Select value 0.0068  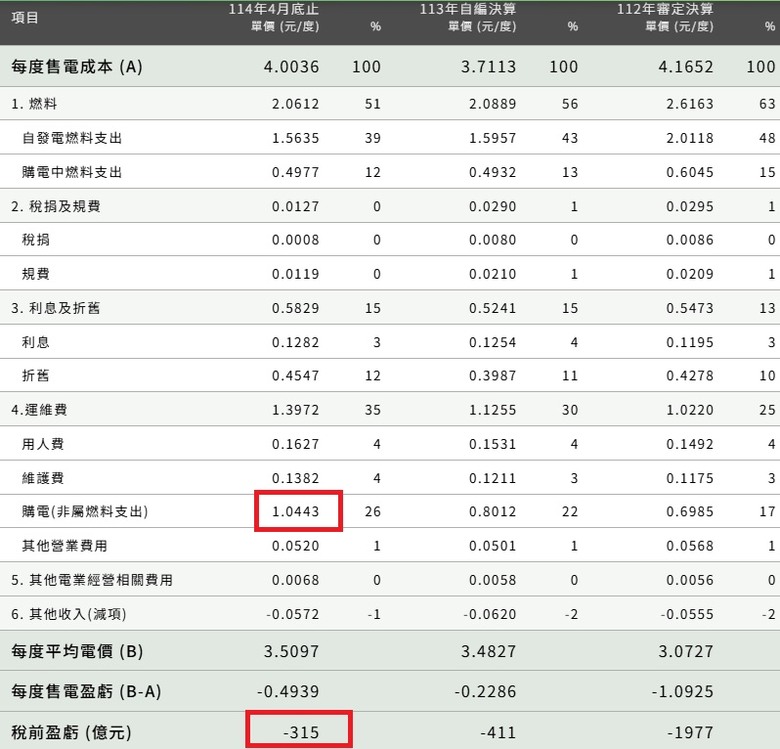coord(295,580)
